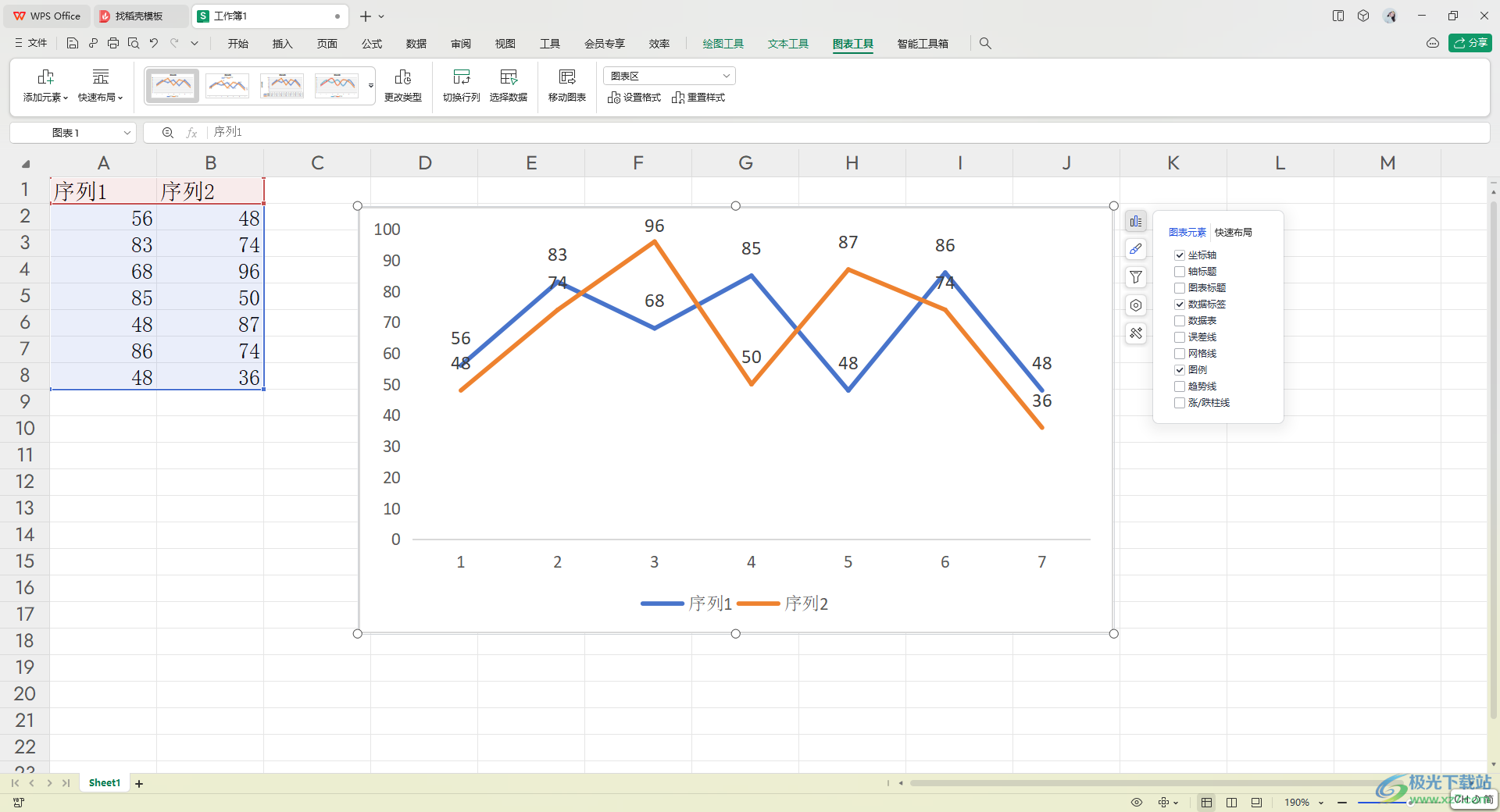Image resolution: width=1500 pixels, height=812 pixels.
Task: Select Sheet1 tab
Action: [105, 783]
